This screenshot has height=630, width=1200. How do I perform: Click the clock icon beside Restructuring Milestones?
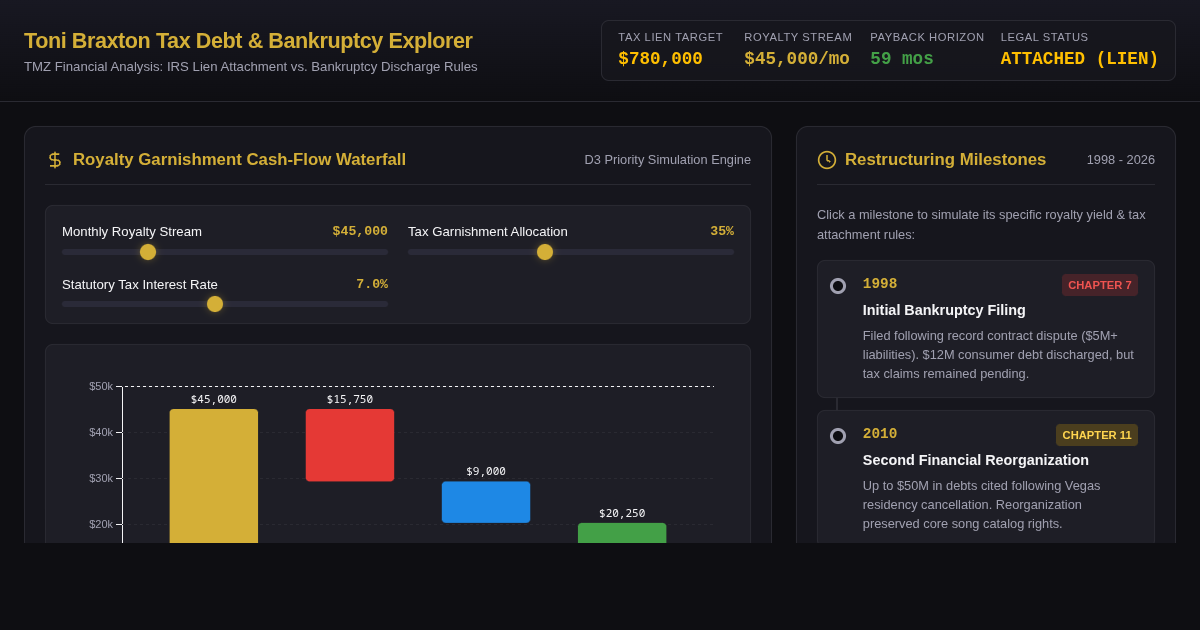(x=827, y=160)
